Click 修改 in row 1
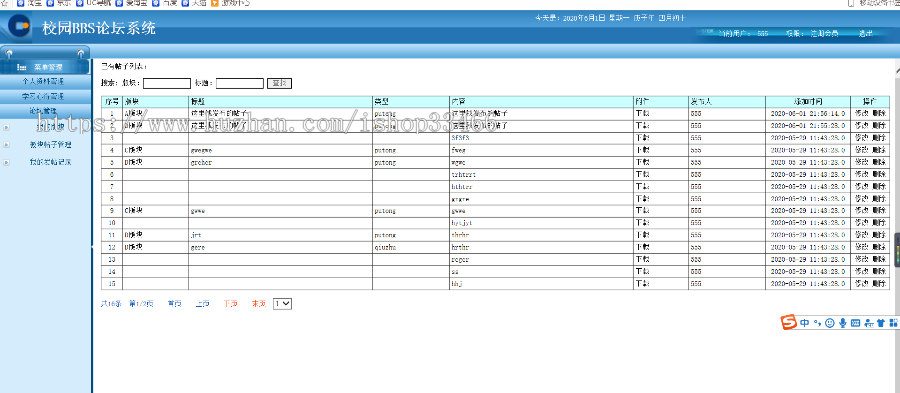The image size is (900, 393). [x=861, y=114]
